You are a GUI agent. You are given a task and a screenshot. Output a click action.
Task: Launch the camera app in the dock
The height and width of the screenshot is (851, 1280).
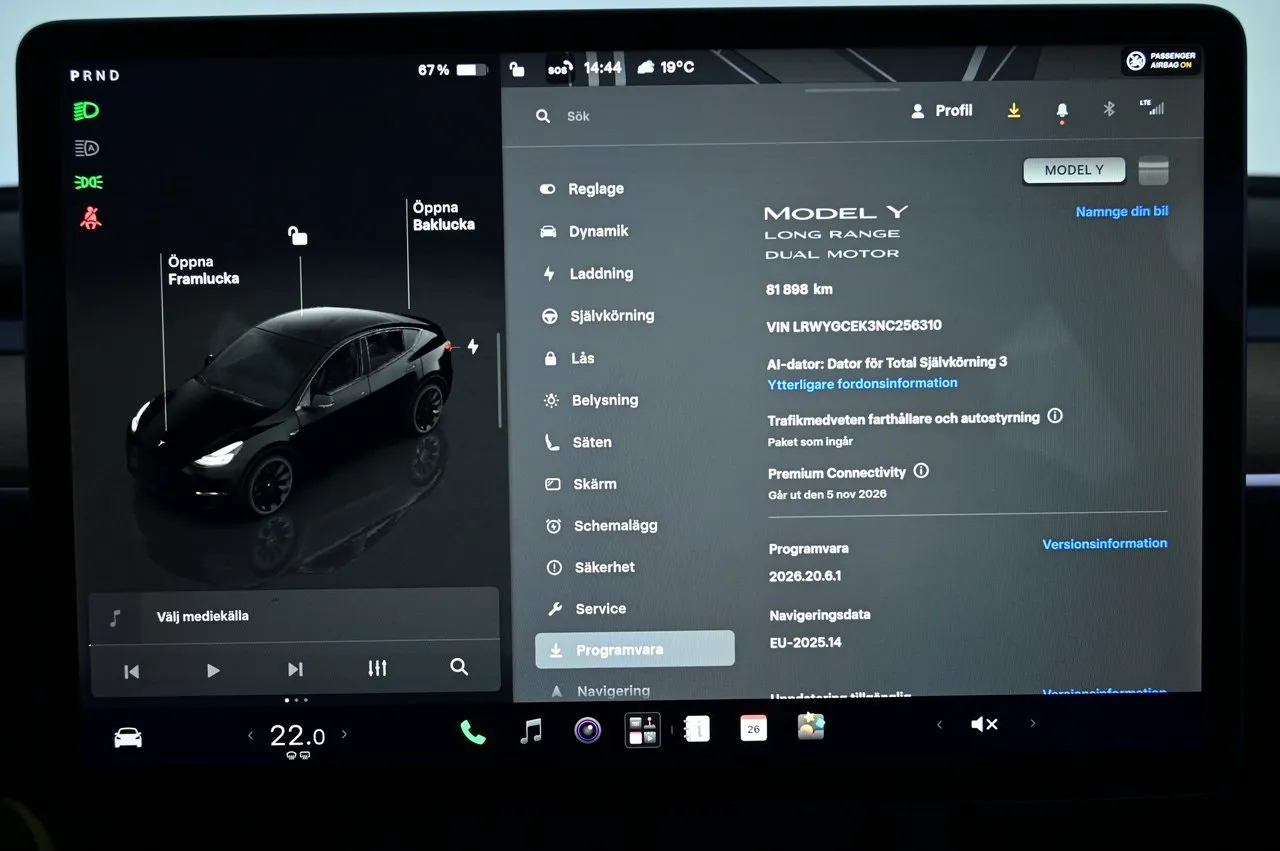pos(587,730)
